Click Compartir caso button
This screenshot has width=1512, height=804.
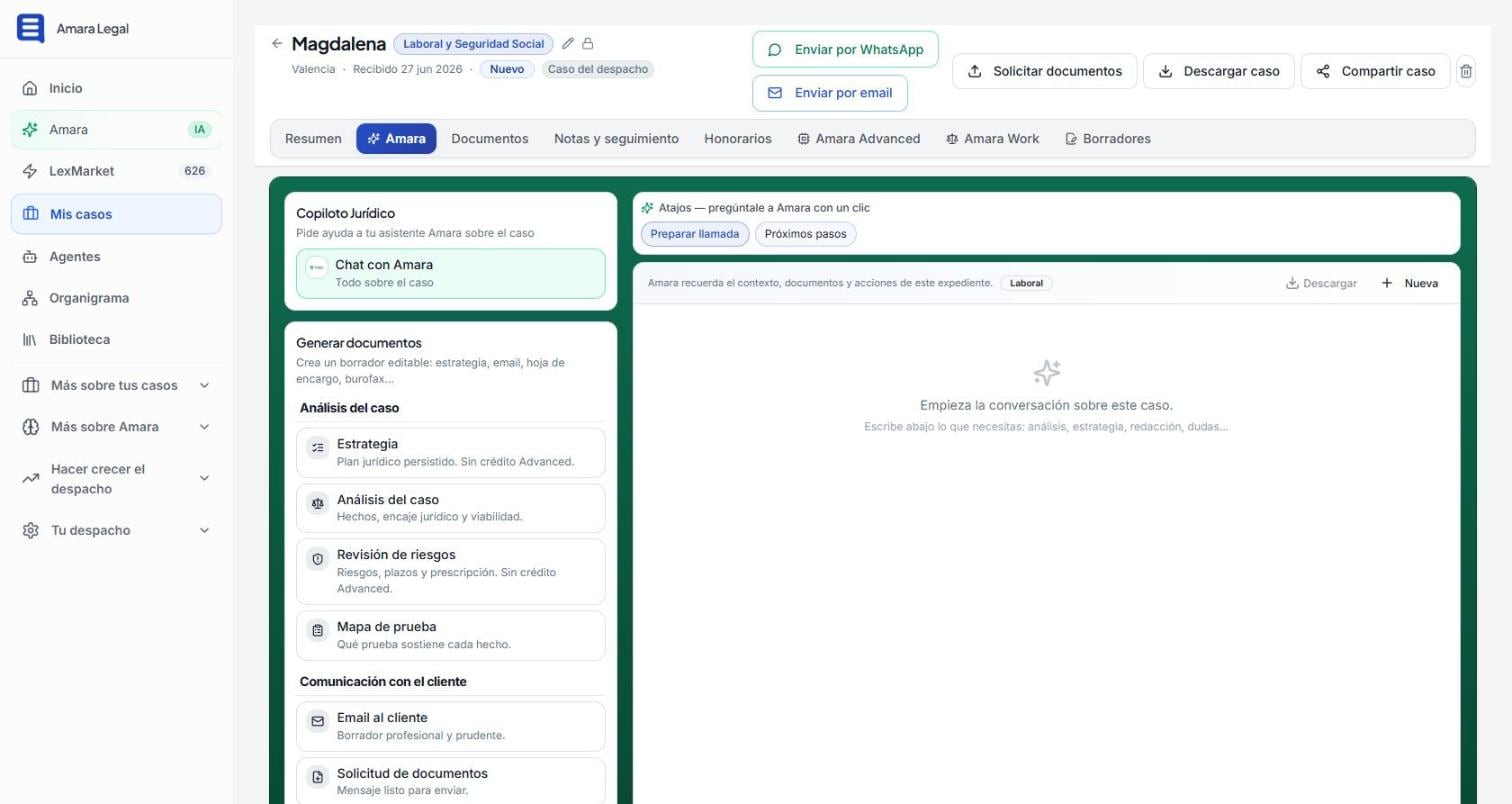pos(1375,71)
